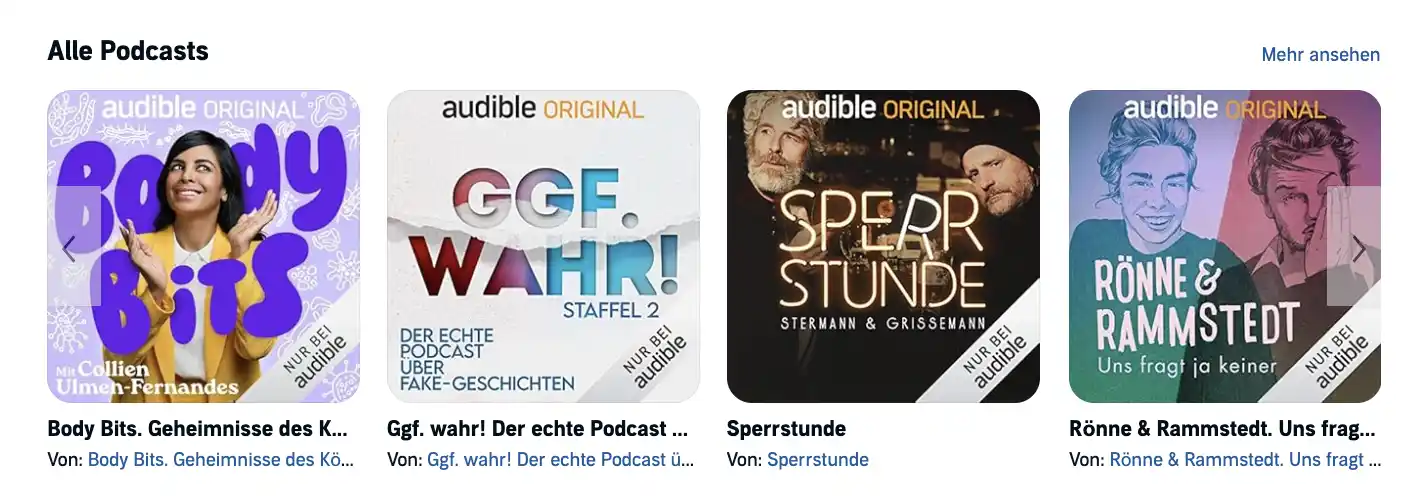
Task: Open the Rönne & Rammstedt cover artwork
Action: click(x=1224, y=246)
